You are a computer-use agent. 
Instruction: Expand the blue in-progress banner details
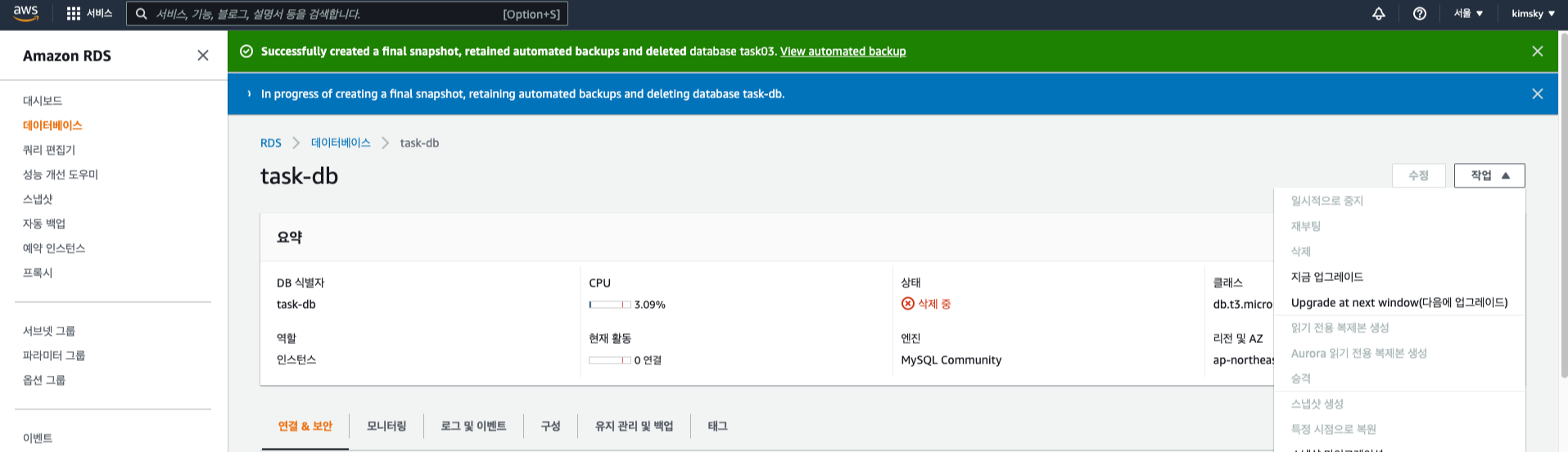[249, 93]
